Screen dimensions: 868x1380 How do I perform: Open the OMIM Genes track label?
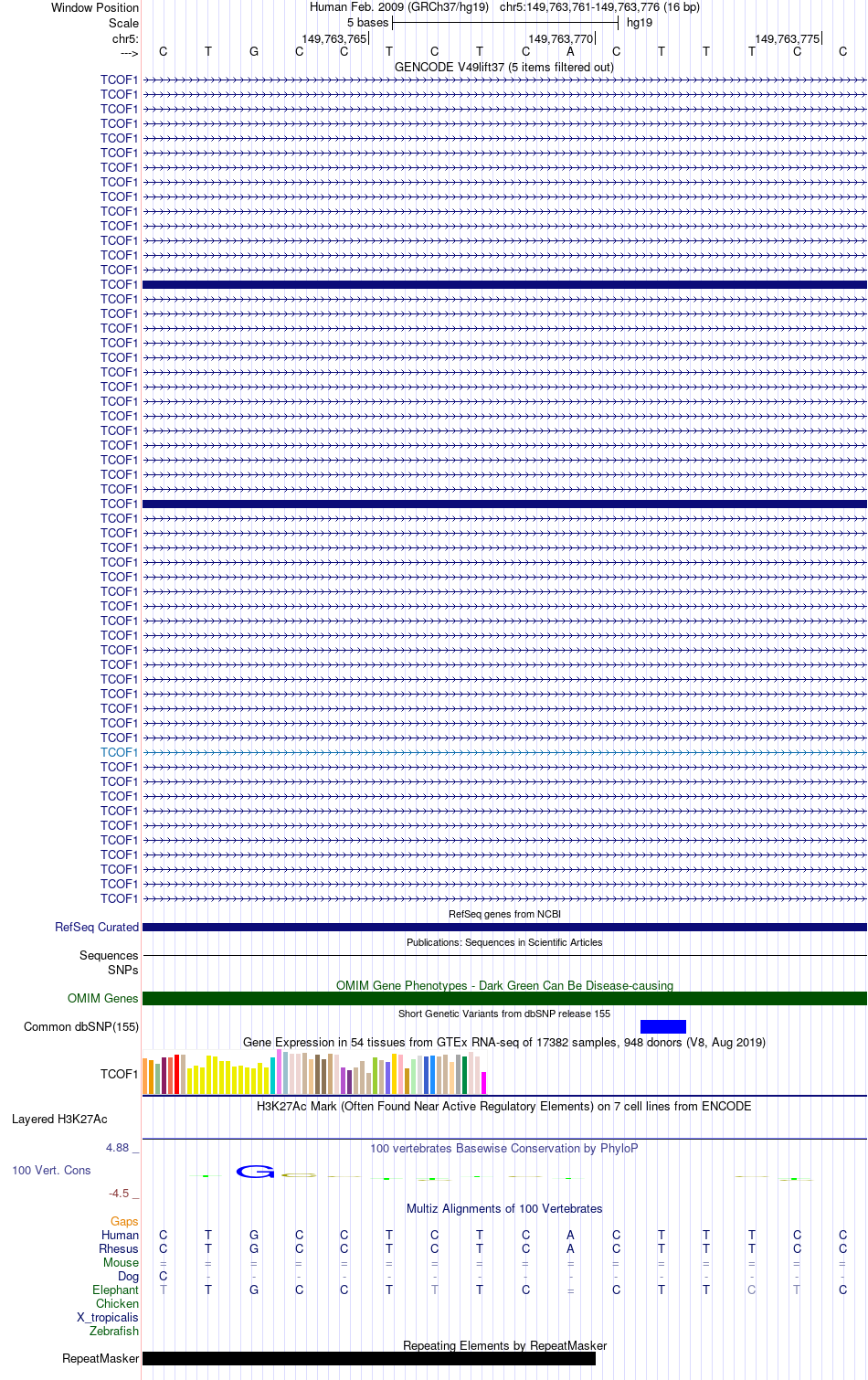pyautogui.click(x=103, y=998)
